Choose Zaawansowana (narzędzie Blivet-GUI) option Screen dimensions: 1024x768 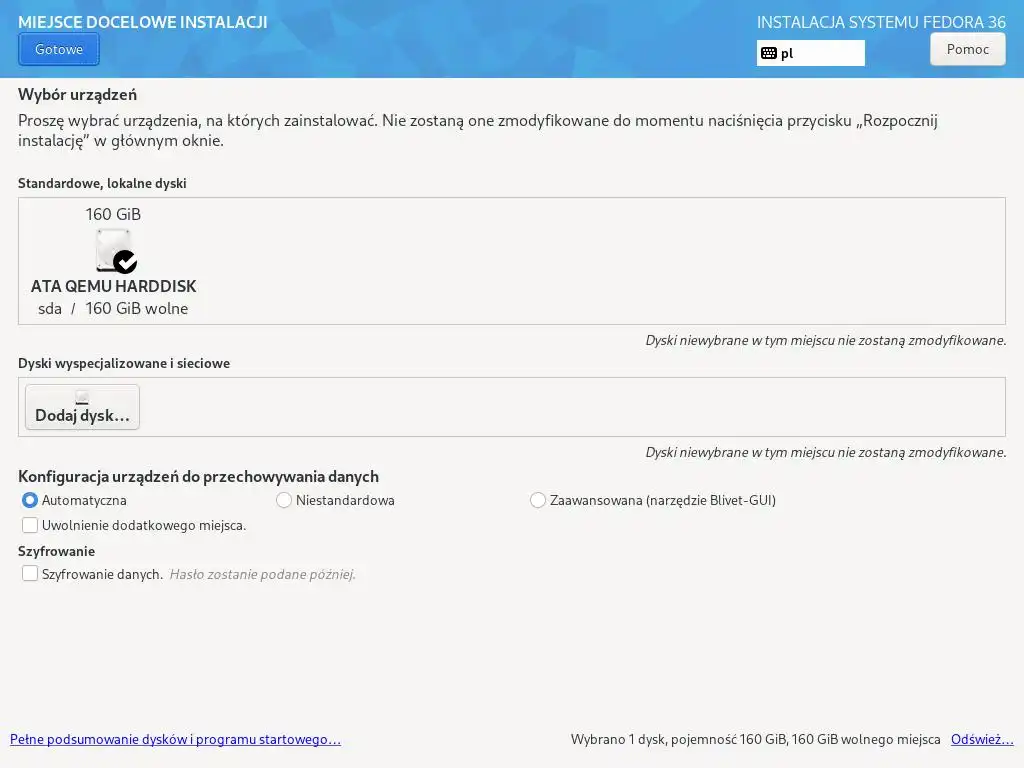point(537,500)
